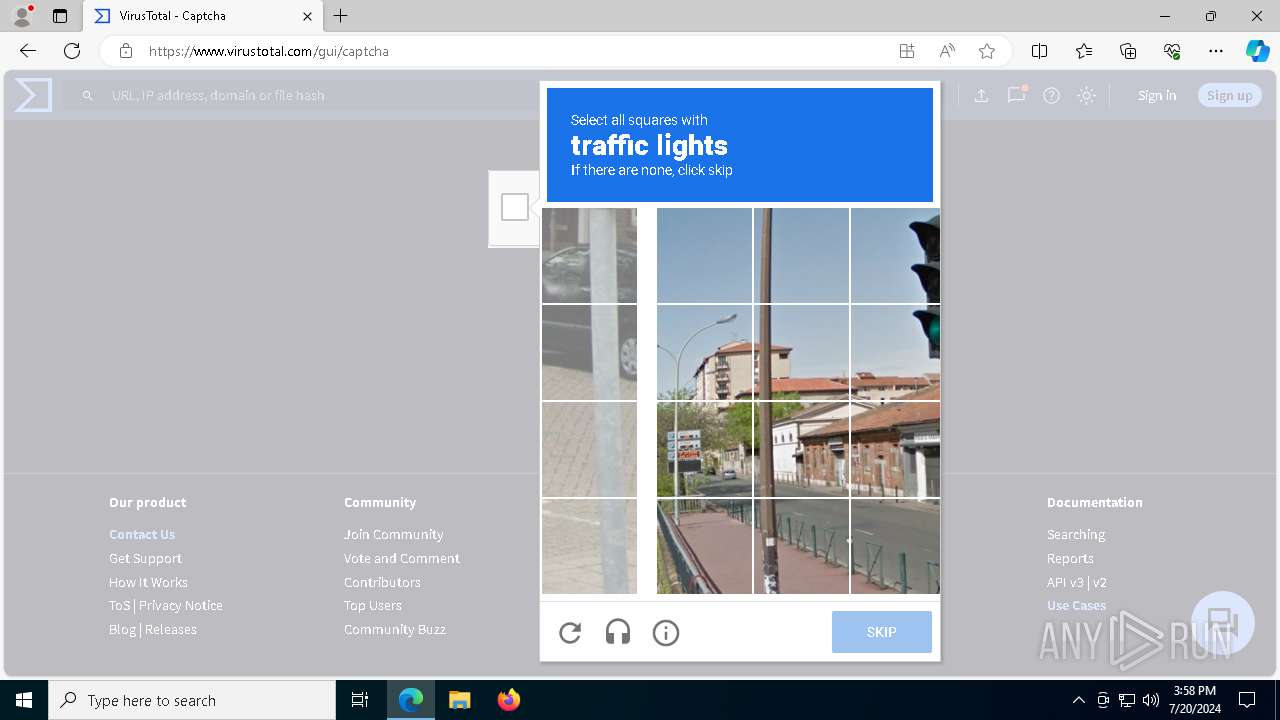Reload the captcha challenge image
1280x720 pixels.
pyautogui.click(x=570, y=632)
